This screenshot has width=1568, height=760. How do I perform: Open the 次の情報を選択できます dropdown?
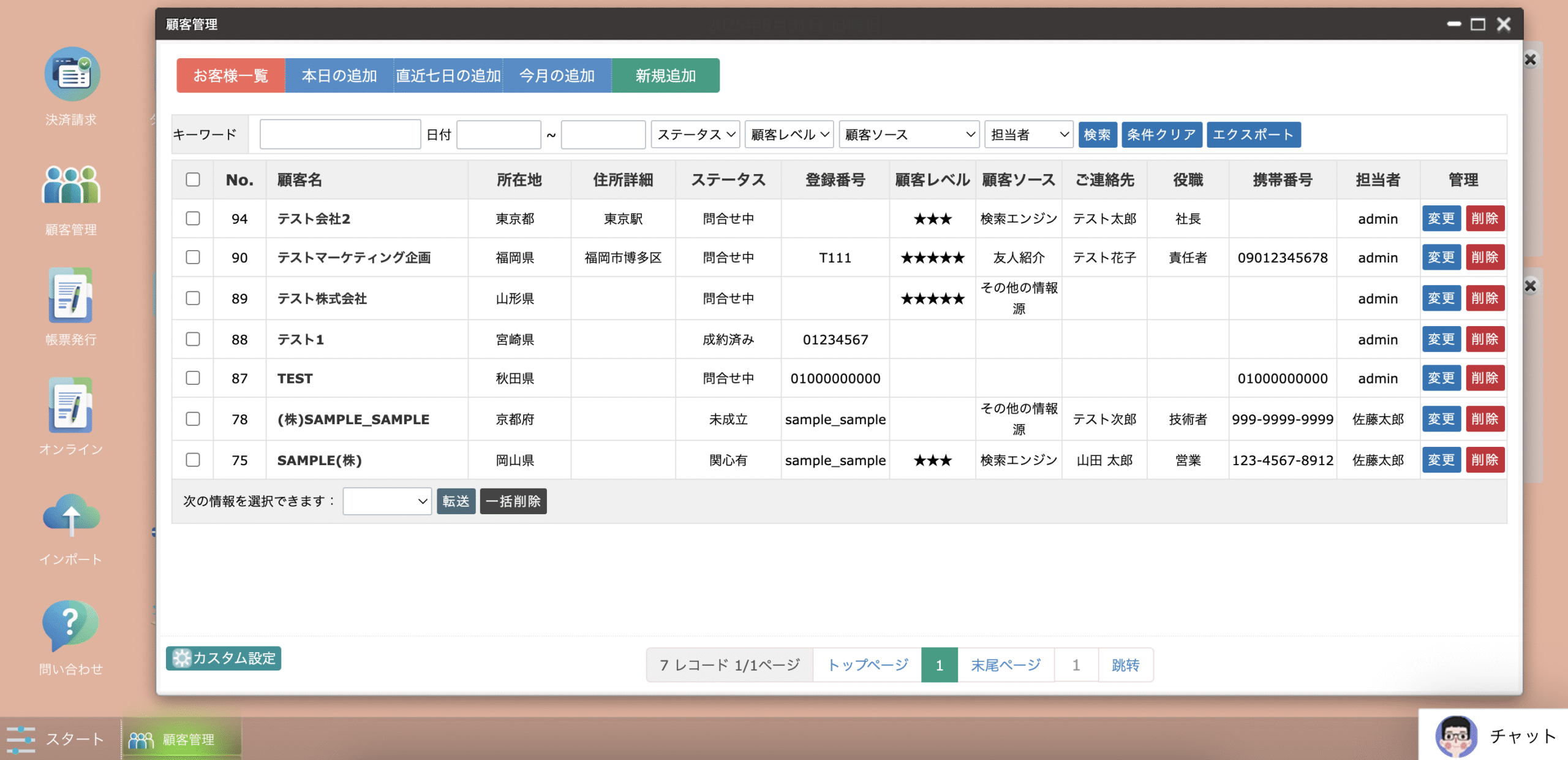point(387,501)
